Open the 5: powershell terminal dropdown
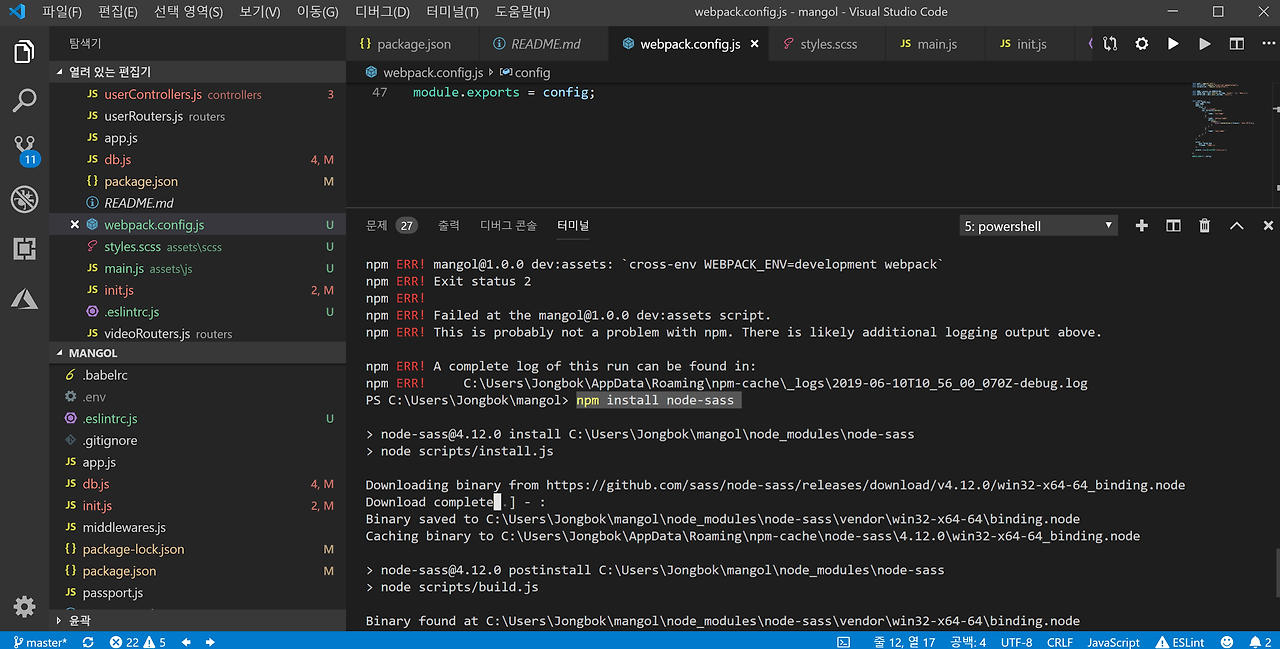The image size is (1280, 649). pyautogui.click(x=1038, y=226)
